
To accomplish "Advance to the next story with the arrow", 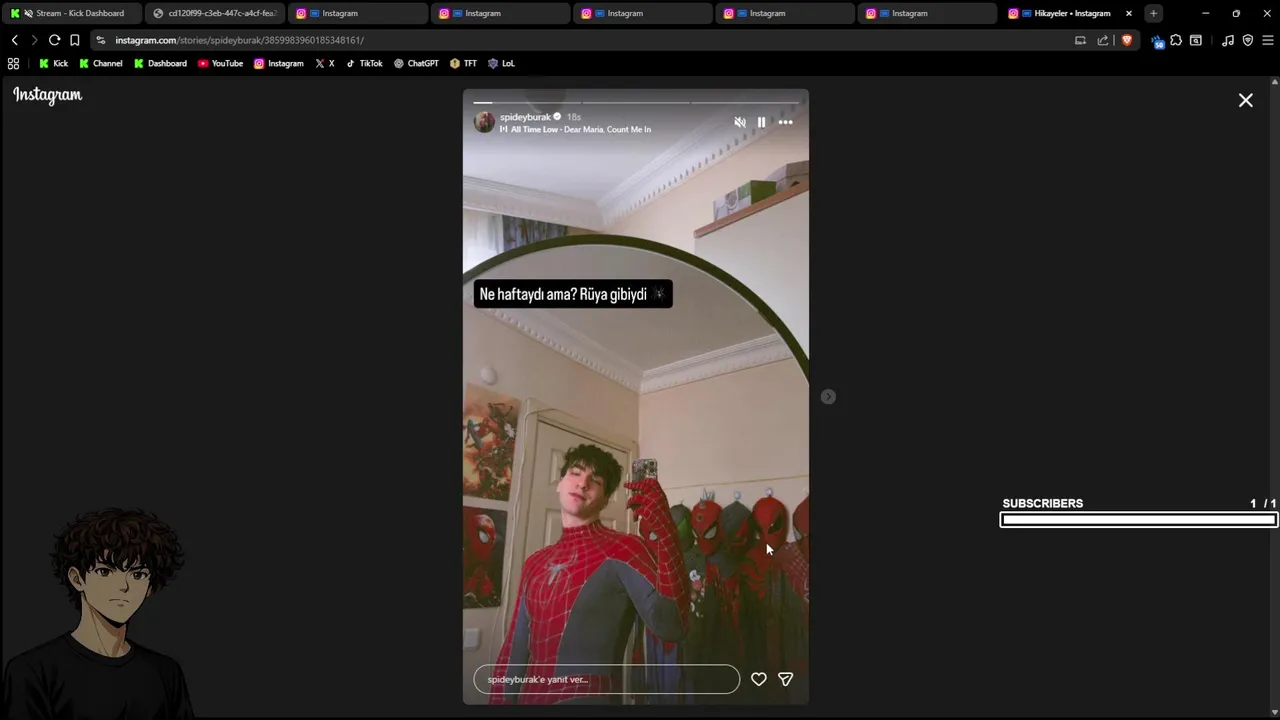I will click(x=828, y=397).
